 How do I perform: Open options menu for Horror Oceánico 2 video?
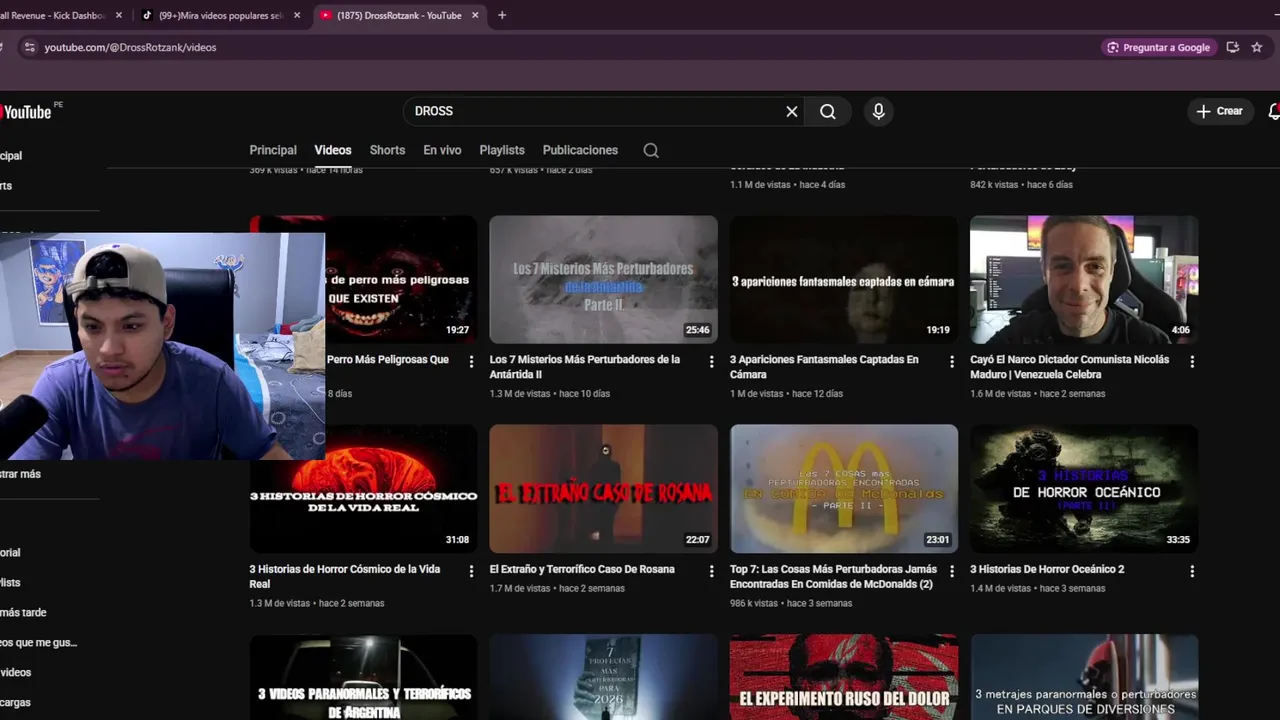point(1191,571)
